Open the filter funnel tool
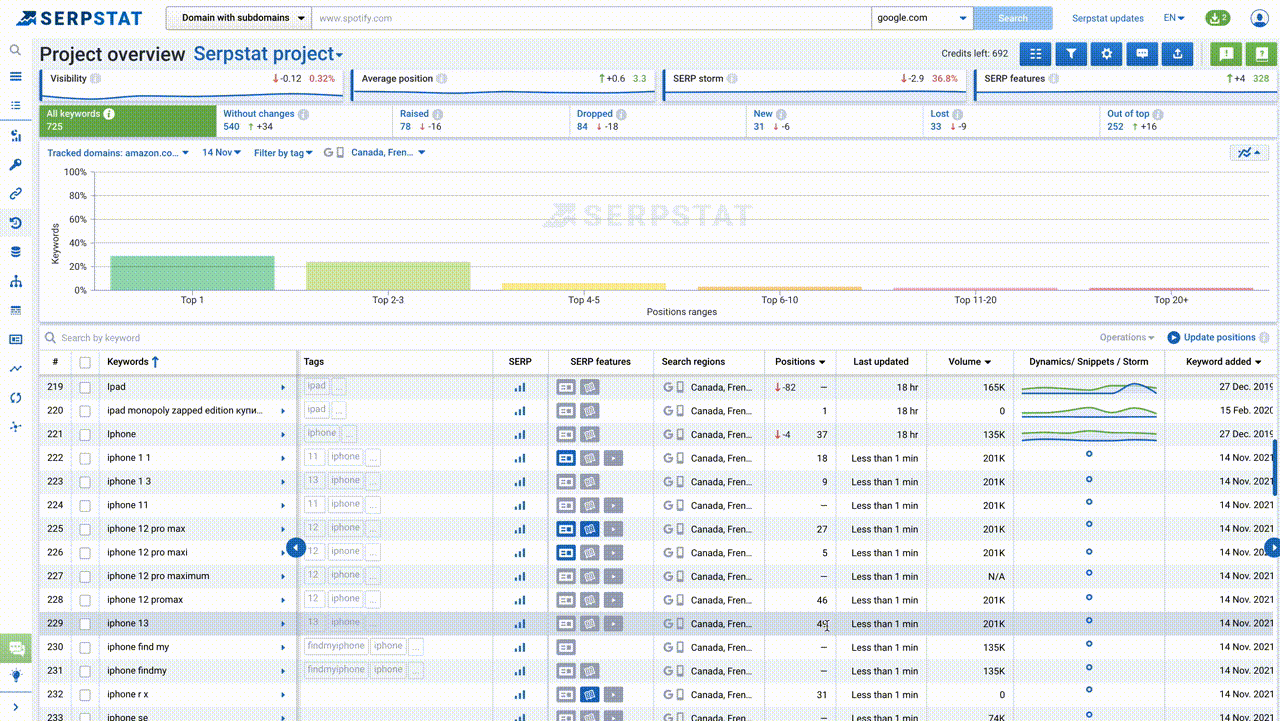The height and width of the screenshot is (721, 1280). pos(1070,55)
